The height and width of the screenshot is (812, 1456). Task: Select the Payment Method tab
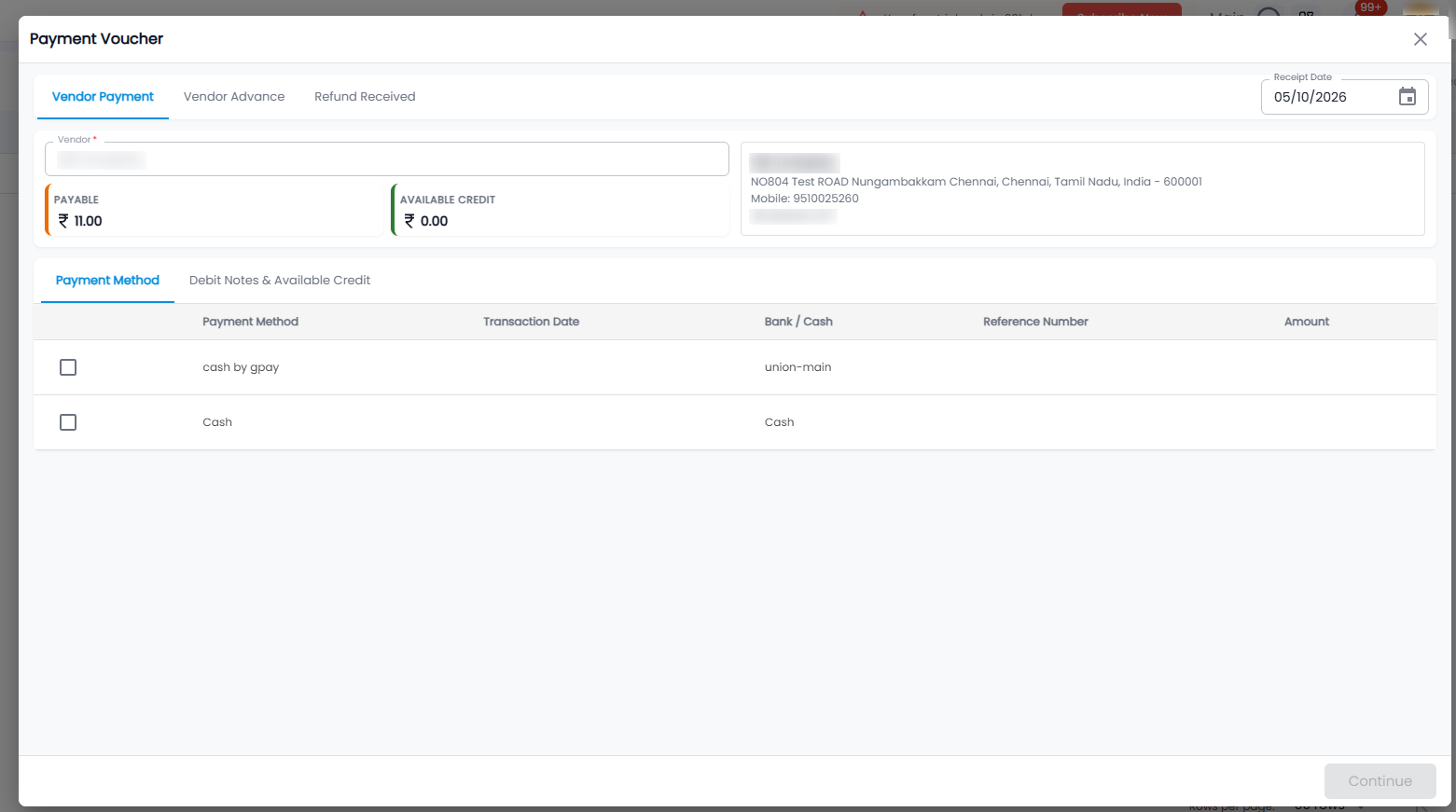click(x=107, y=281)
